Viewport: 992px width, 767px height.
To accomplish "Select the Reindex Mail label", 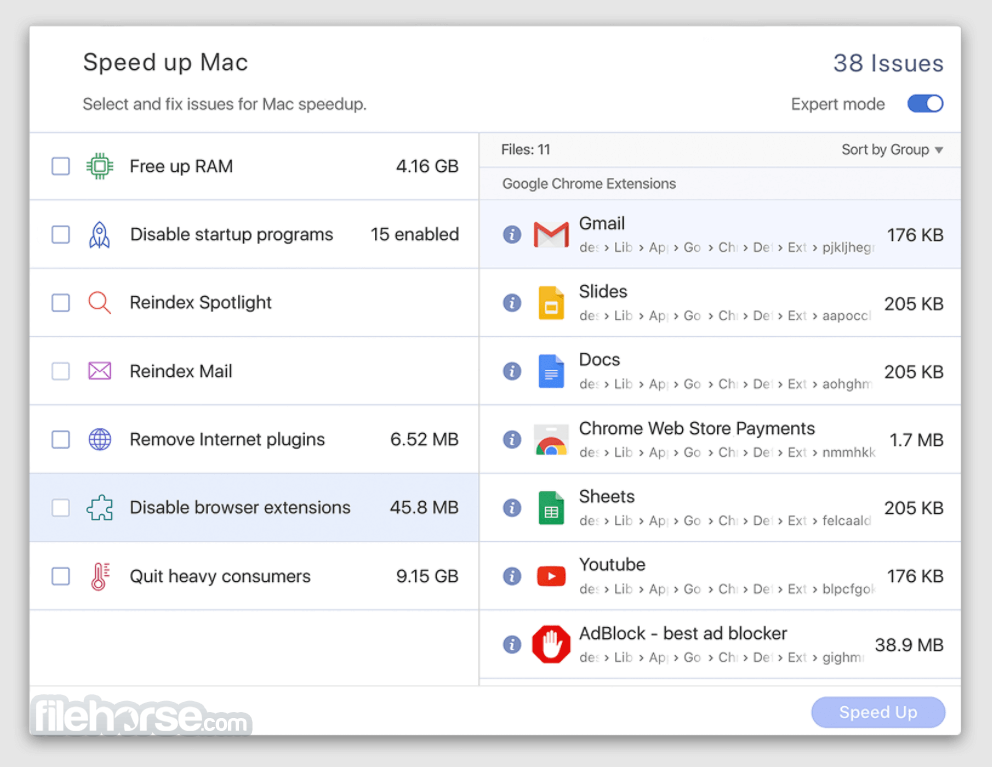I will pyautogui.click(x=181, y=371).
